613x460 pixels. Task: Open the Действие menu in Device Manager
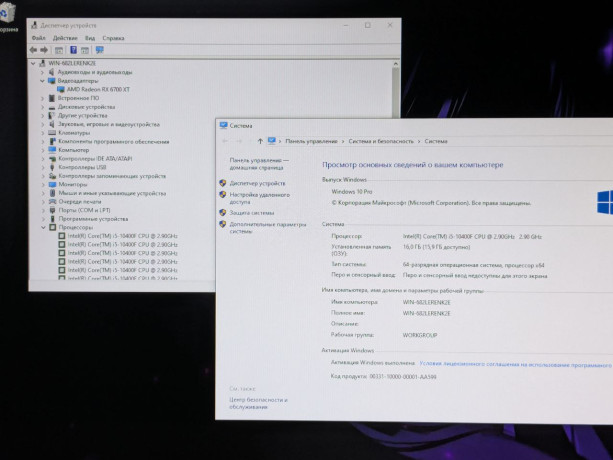point(65,38)
